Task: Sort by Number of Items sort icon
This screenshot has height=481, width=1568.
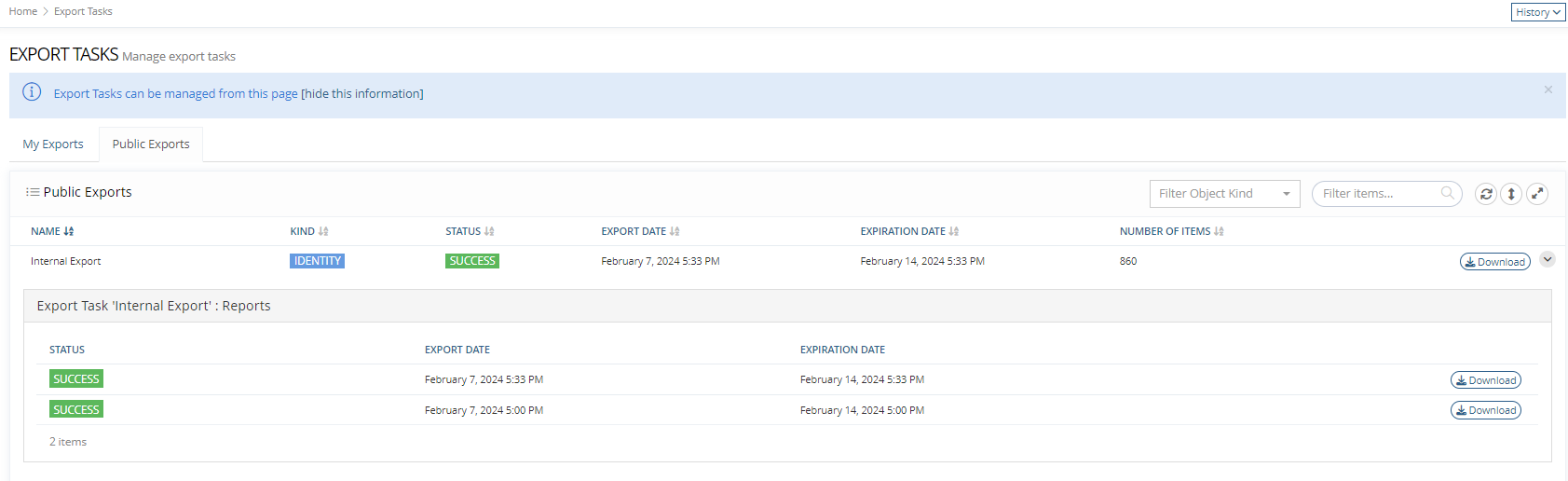Action: tap(1219, 231)
